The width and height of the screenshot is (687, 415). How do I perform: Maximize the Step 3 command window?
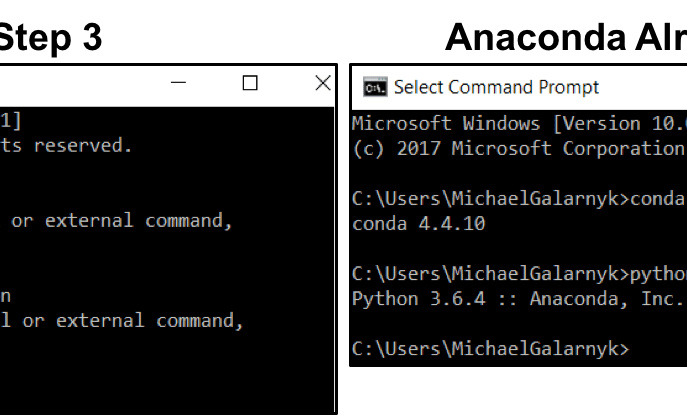250,82
